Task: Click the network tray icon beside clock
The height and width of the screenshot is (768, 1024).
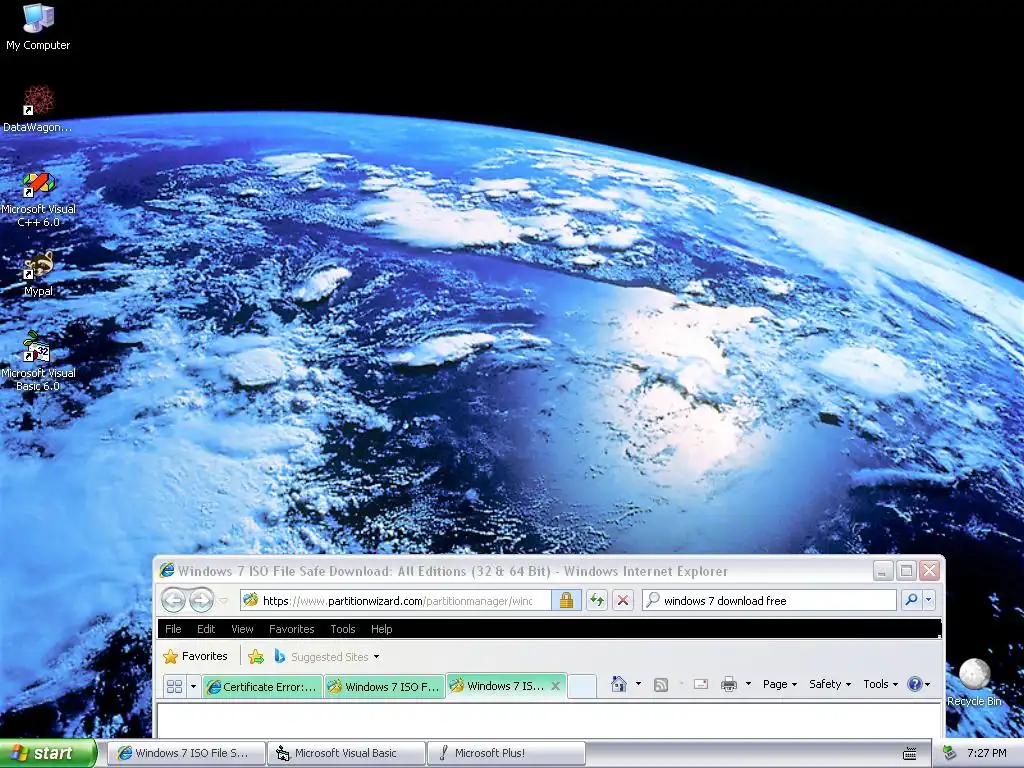Action: pos(950,753)
